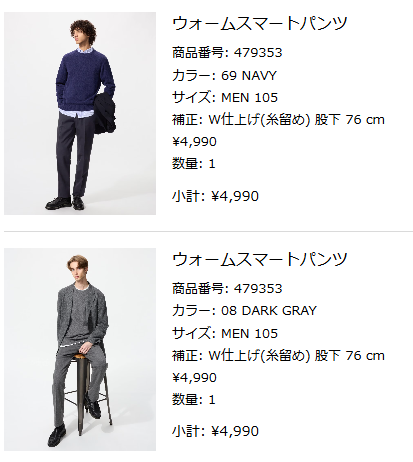Select product number of dark gray item
The image size is (413, 462).
pyautogui.click(x=227, y=288)
